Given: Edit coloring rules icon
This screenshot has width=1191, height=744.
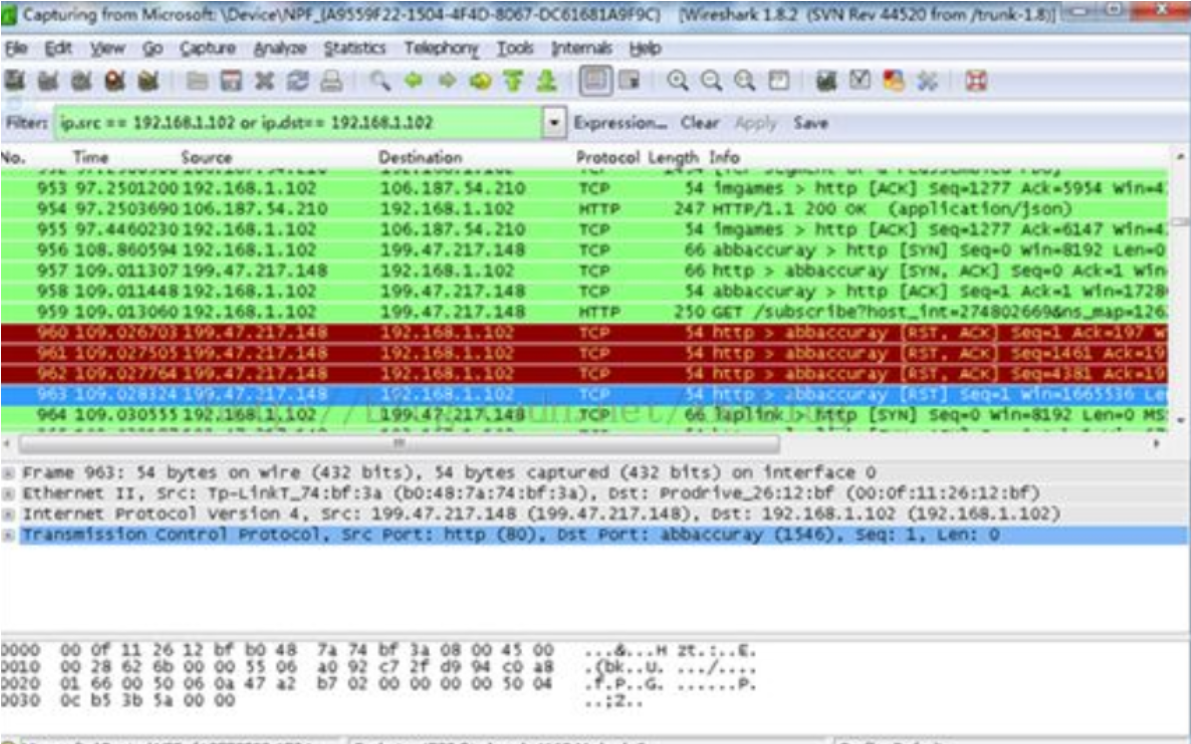Looking at the screenshot, I should click(893, 80).
